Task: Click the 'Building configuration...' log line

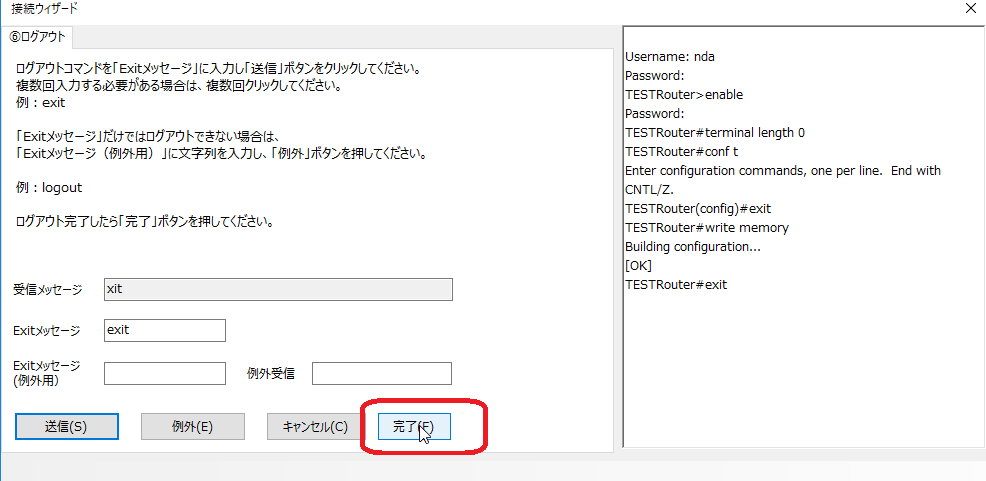Action: pyautogui.click(x=689, y=247)
